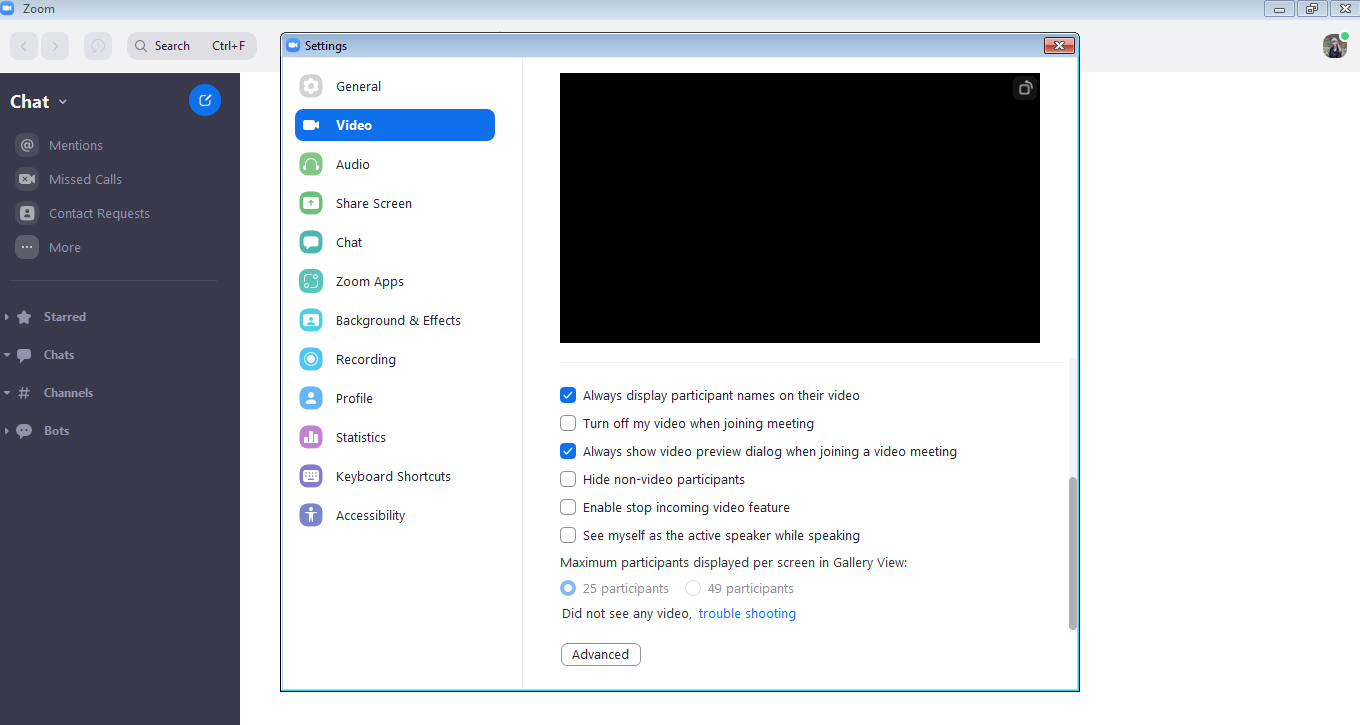Open the Chat header dropdown chevron
Image resolution: width=1360 pixels, height=725 pixels.
pos(63,102)
